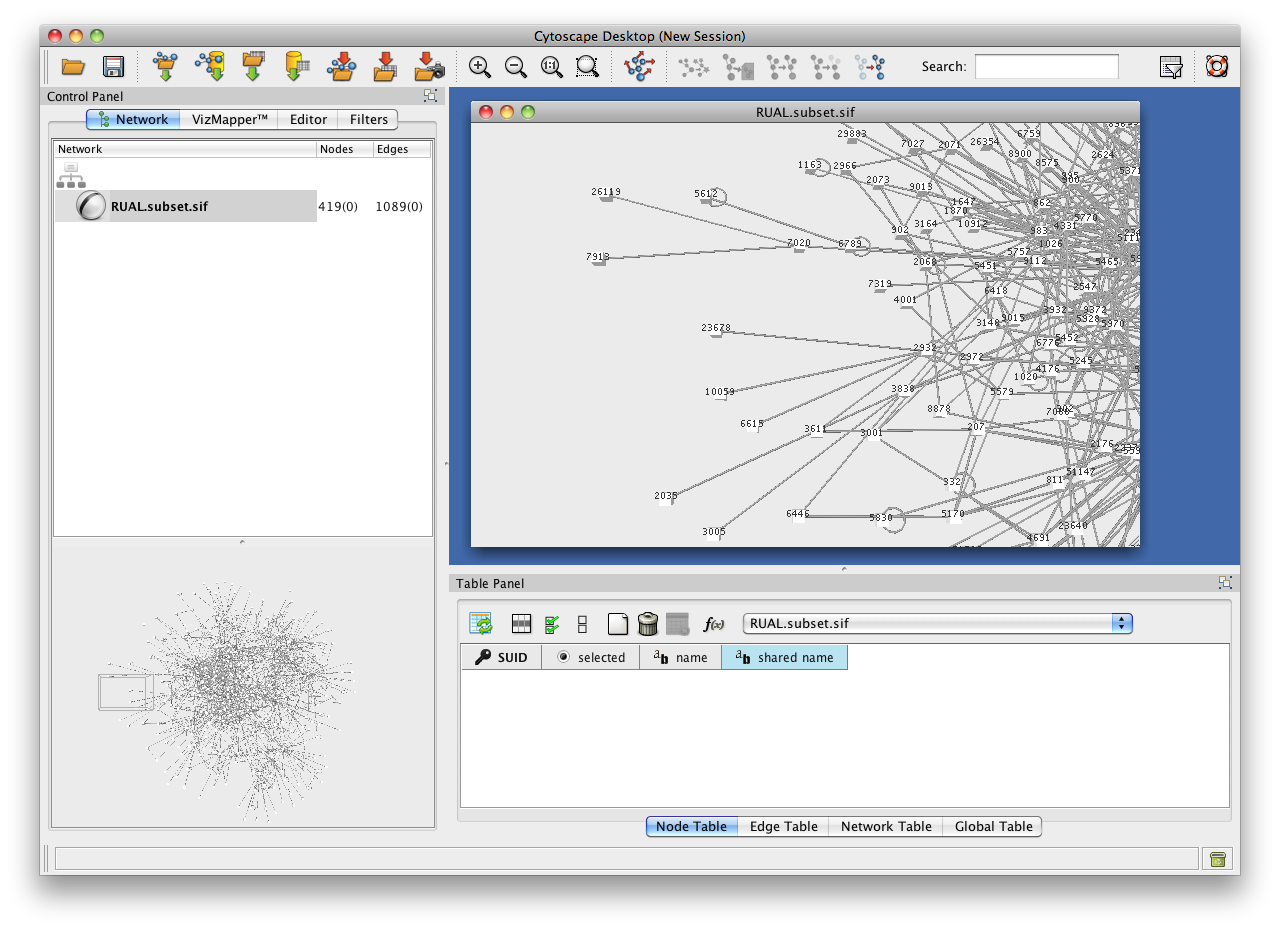Switch to the Edge Table tab
This screenshot has height=930, width=1280.
[783, 826]
